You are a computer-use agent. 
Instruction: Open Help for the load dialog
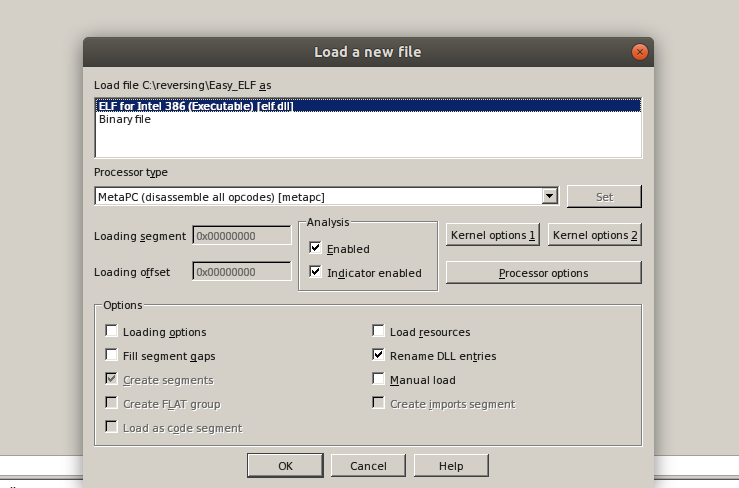[x=451, y=466]
